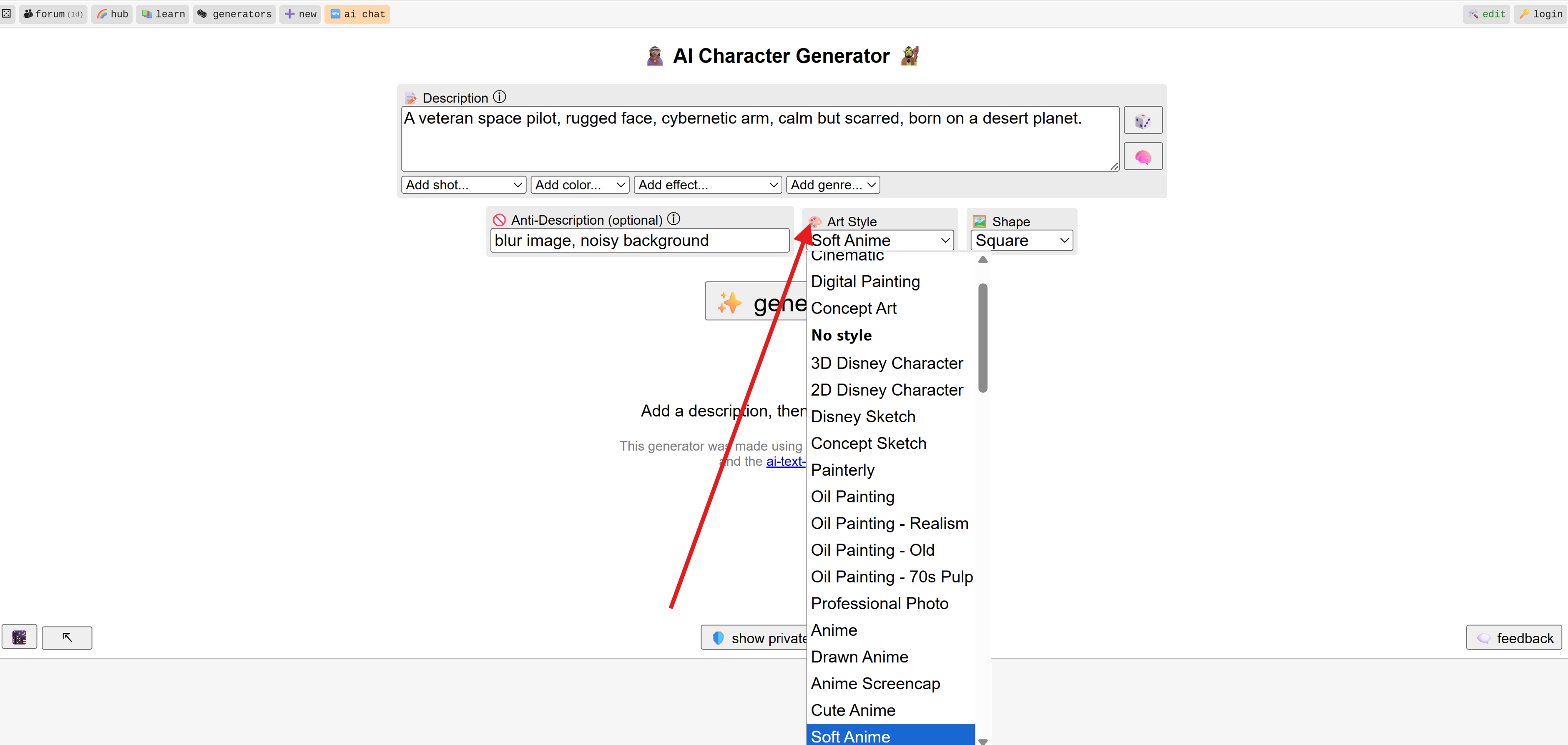Choose Oil Painting - Realism from list
This screenshot has height=745, width=1568.
(889, 524)
